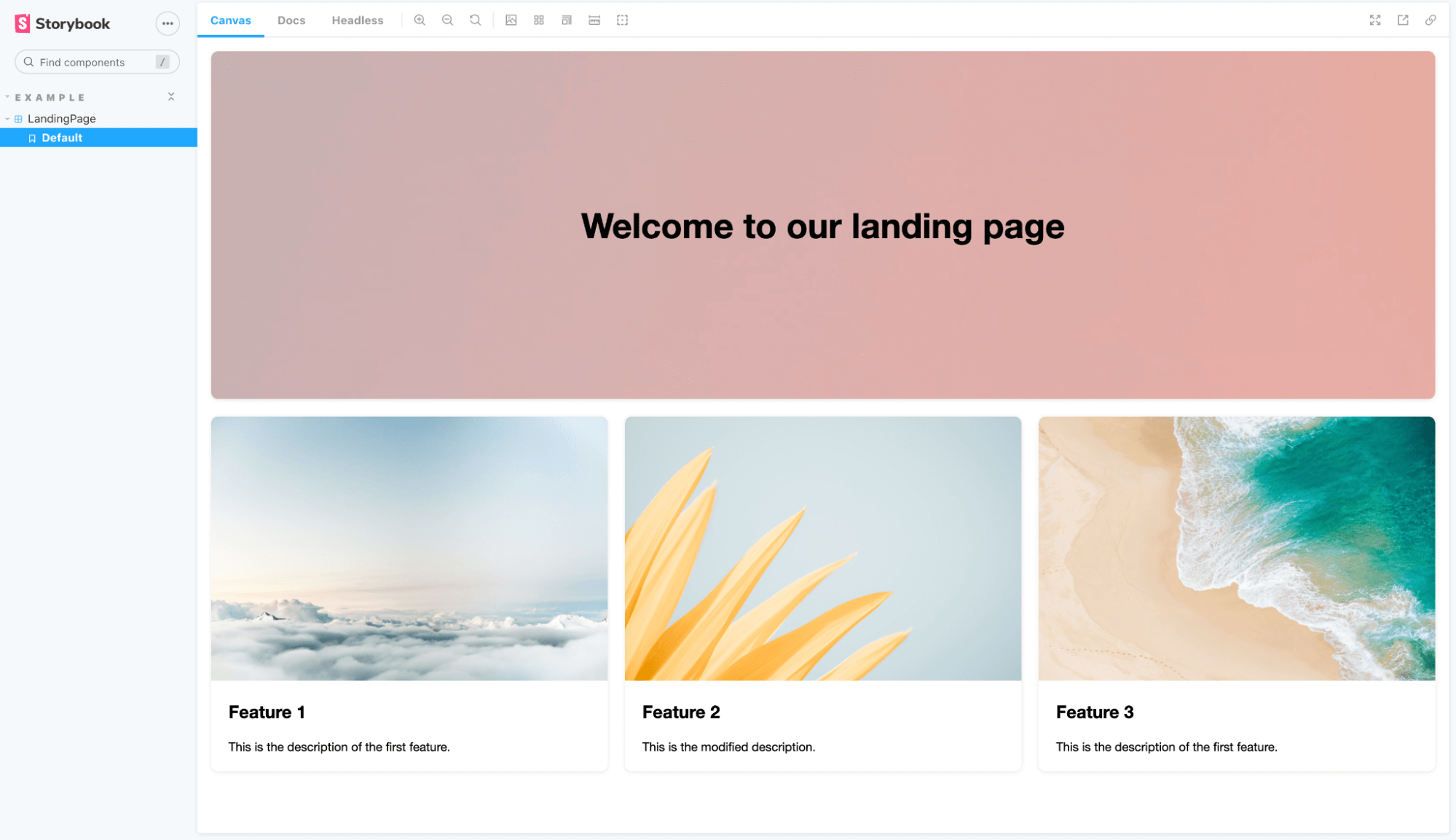Click the Headless menu item
Screen dimensions: 1456x840
point(357,20)
